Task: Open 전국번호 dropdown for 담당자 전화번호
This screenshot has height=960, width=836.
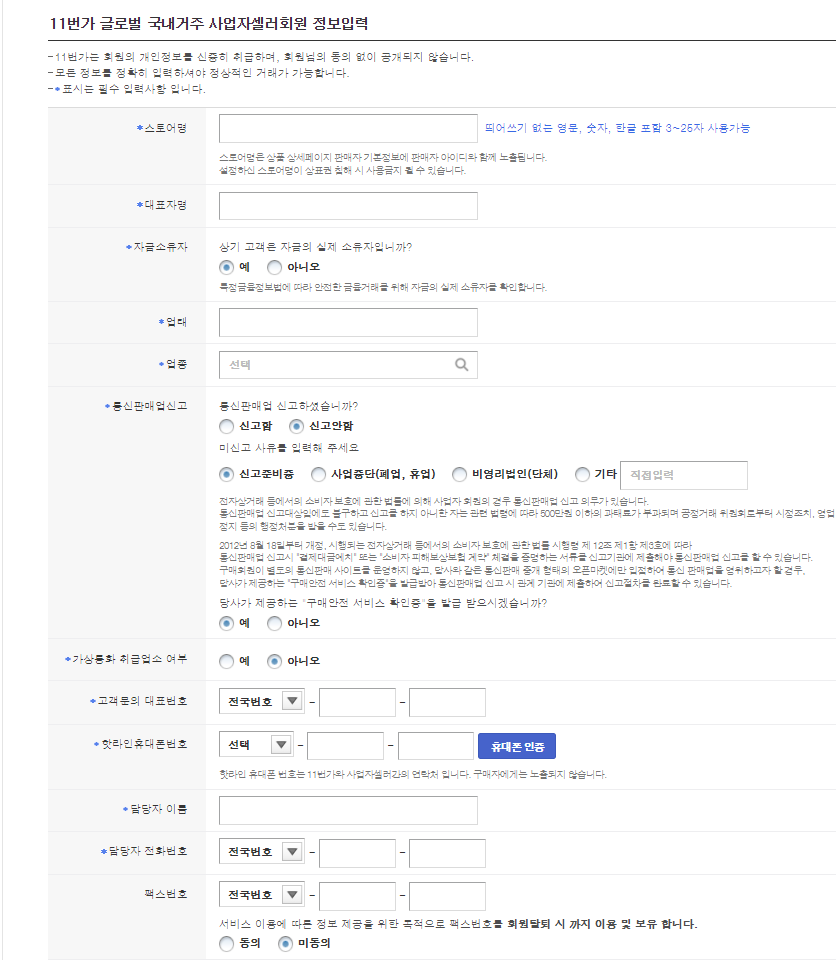Action: [x=262, y=852]
